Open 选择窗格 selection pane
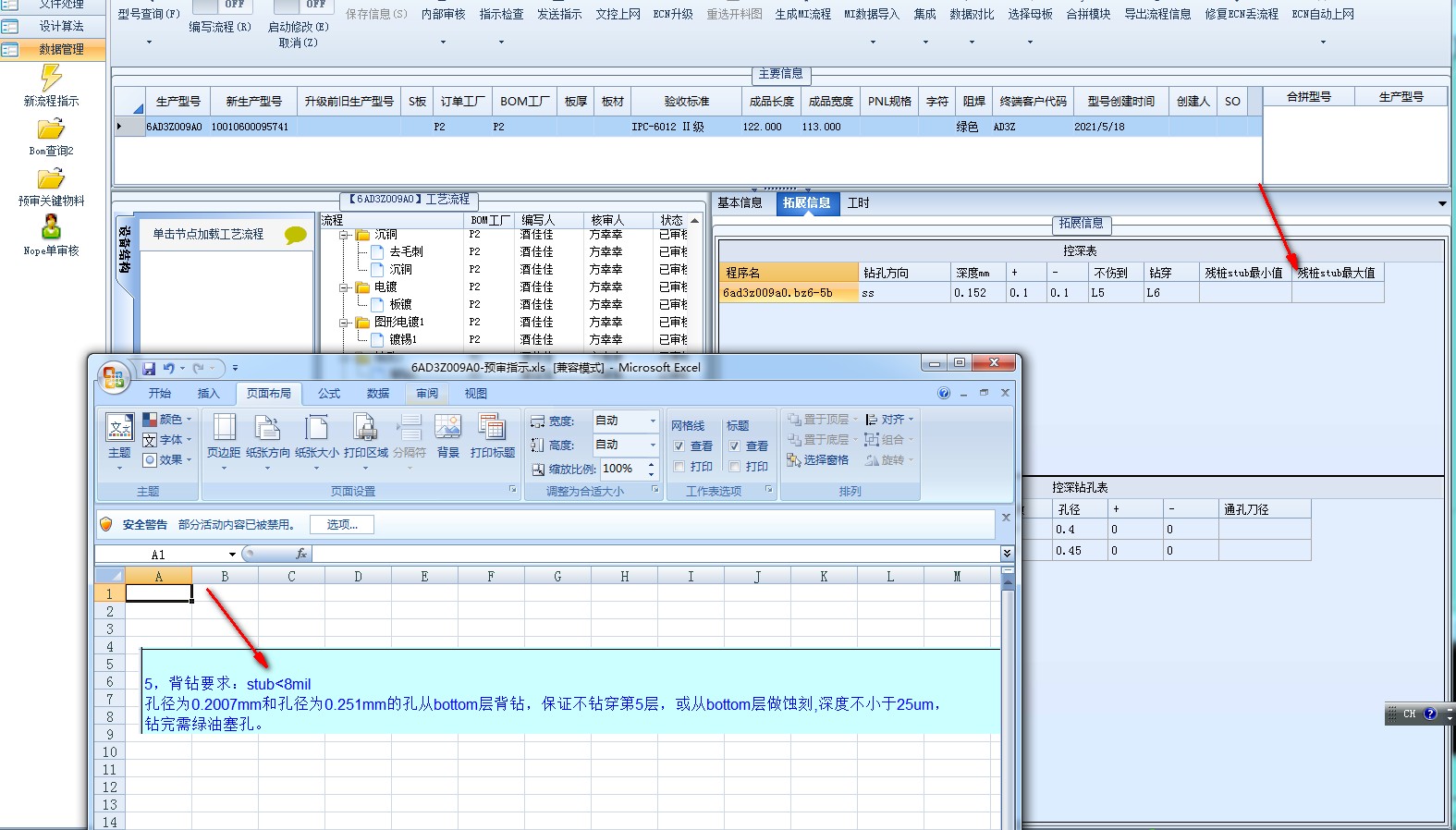Screen dimensions: 1456x830 pyautogui.click(x=818, y=459)
